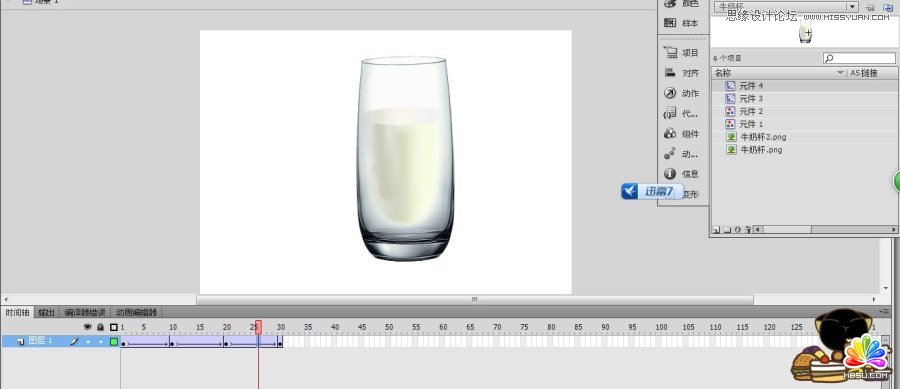Open the 组件 (Components) panel icon

tap(670, 134)
